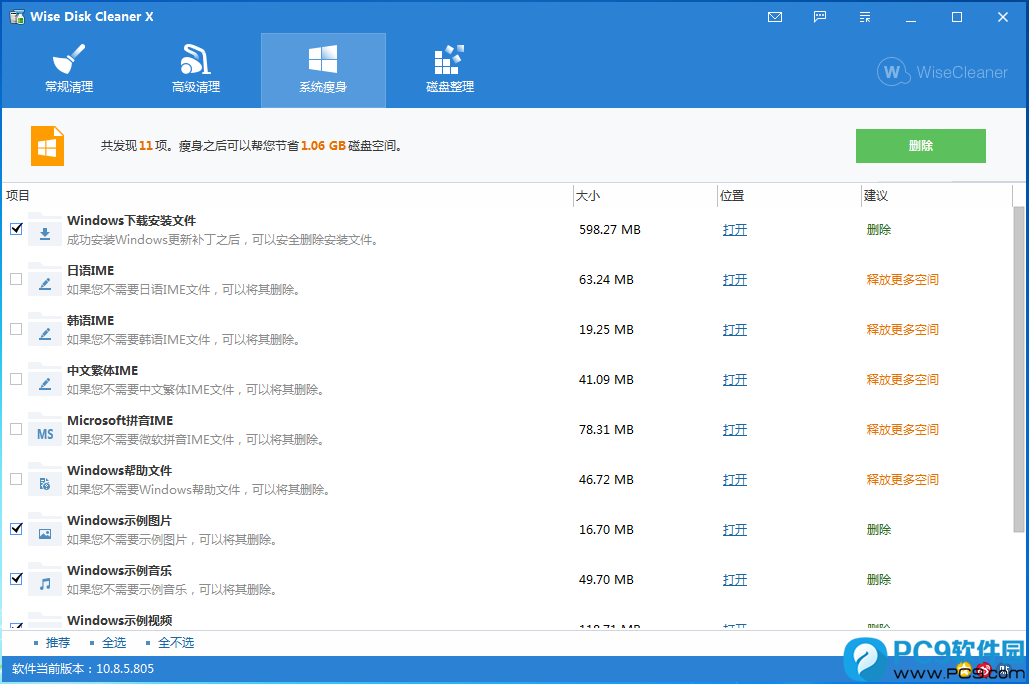The image size is (1029, 684).
Task: Open the menu list icon in title bar
Action: (x=865, y=17)
